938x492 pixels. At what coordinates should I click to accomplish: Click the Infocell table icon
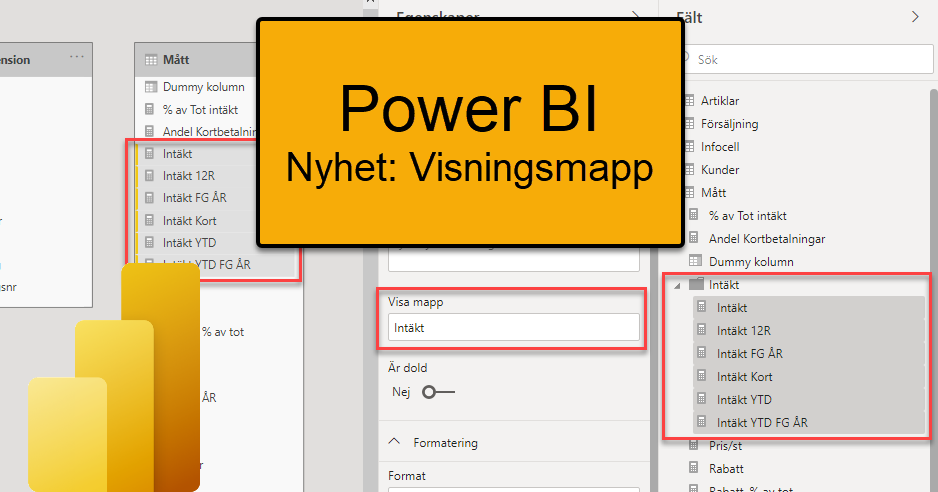[x=688, y=147]
